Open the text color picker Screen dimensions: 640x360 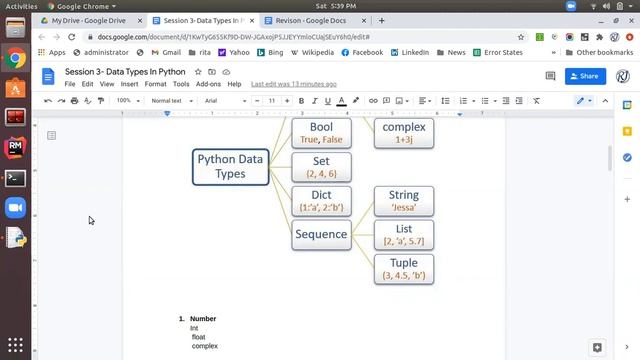click(342, 101)
